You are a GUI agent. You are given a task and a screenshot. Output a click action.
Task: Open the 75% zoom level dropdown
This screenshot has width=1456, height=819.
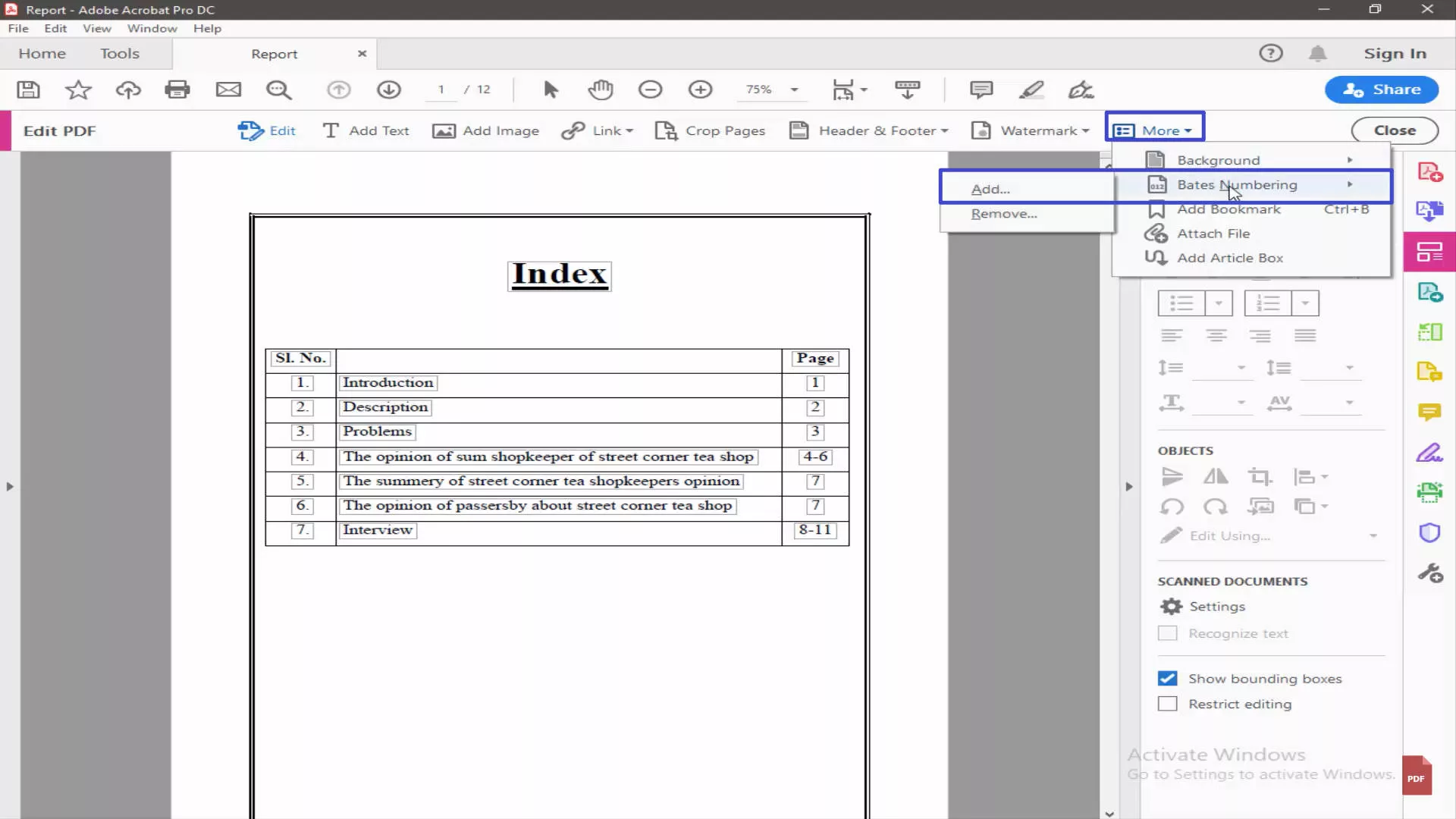[x=794, y=89]
